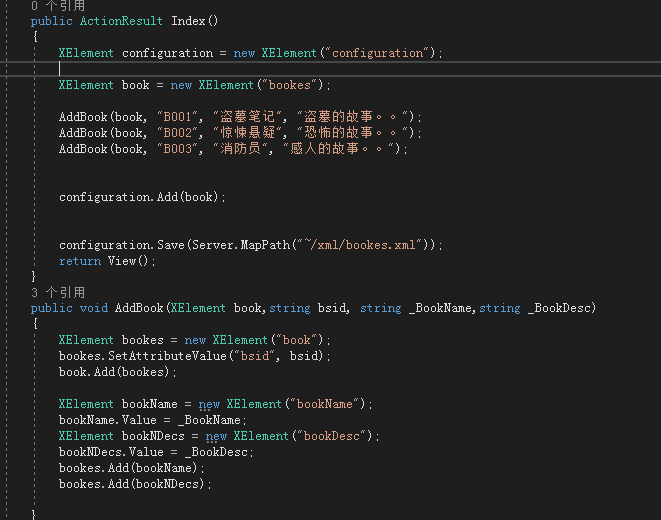Click the Index method name in its declaration
The width and height of the screenshot is (661, 520).
pyautogui.click(x=190, y=20)
